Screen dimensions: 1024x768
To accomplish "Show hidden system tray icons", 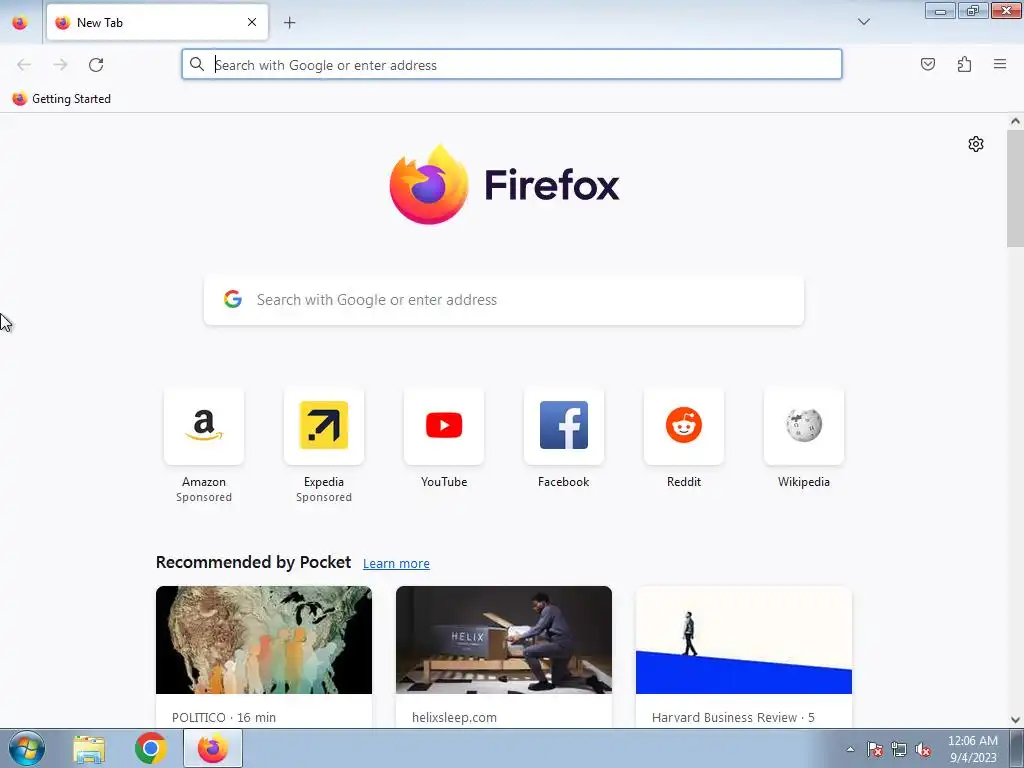I will click(850, 749).
